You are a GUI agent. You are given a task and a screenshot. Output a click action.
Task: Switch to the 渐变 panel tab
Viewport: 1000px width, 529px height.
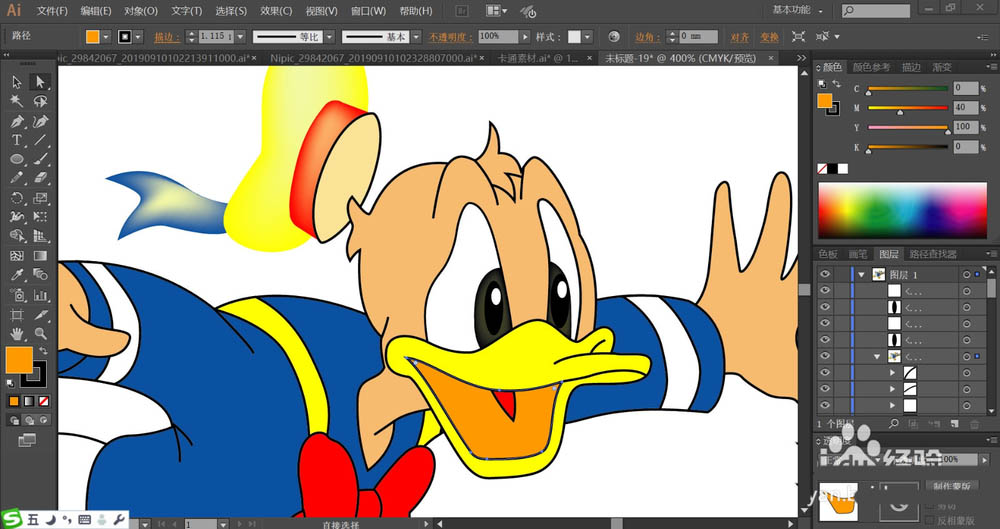click(x=942, y=67)
